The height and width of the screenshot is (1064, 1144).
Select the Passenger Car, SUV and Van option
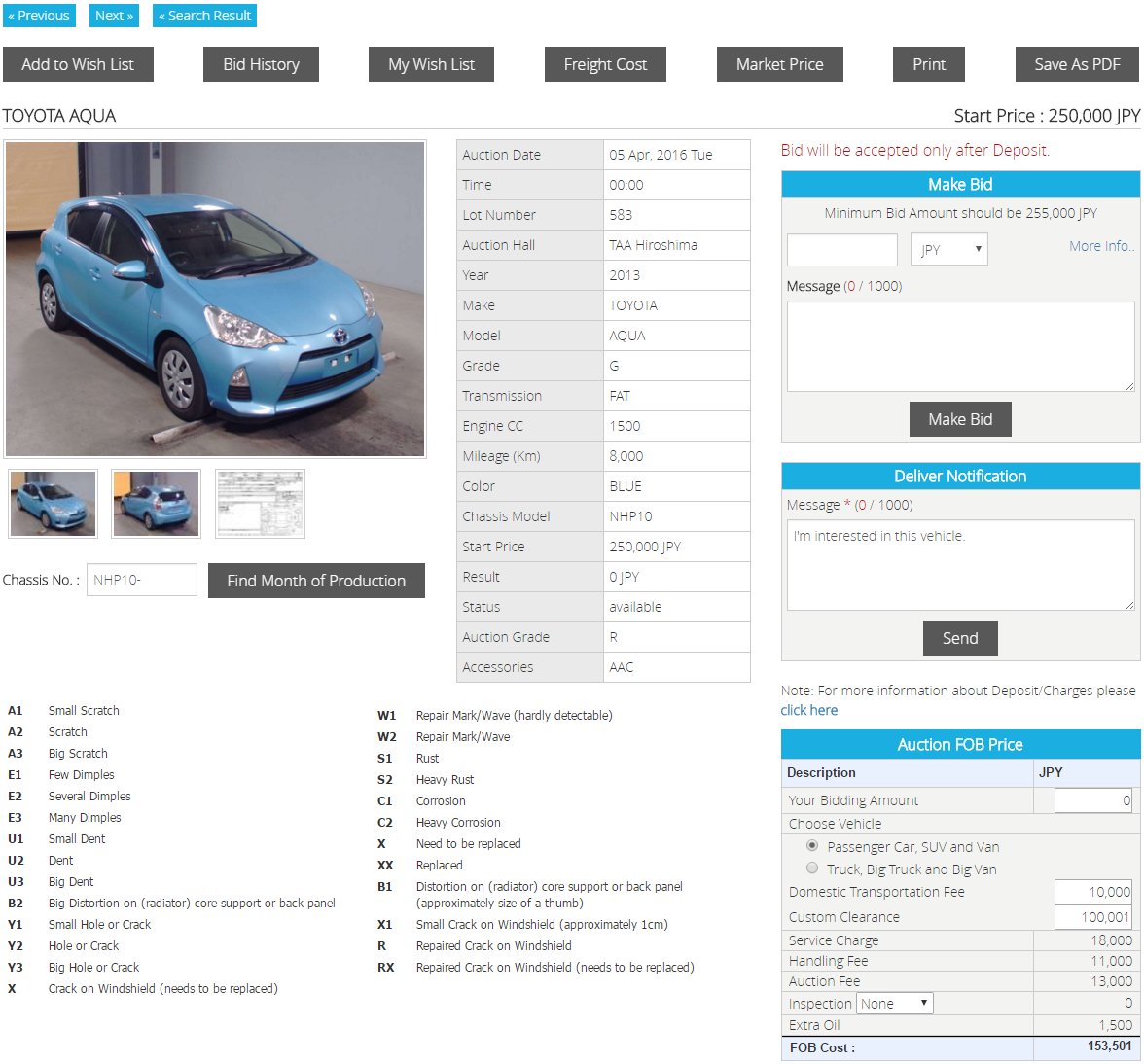pyautogui.click(x=812, y=846)
